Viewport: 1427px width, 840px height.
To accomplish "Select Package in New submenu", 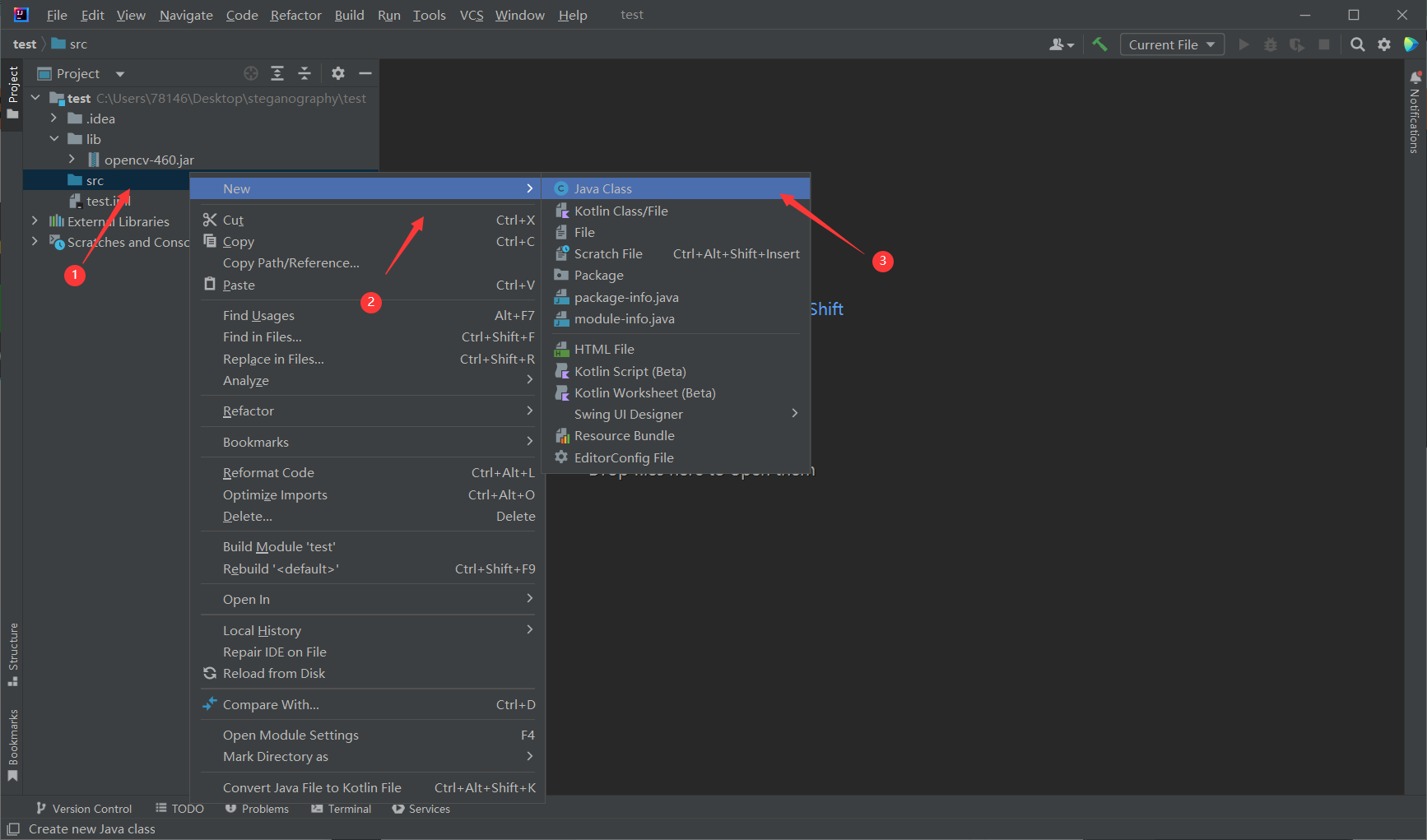I will tap(676, 275).
